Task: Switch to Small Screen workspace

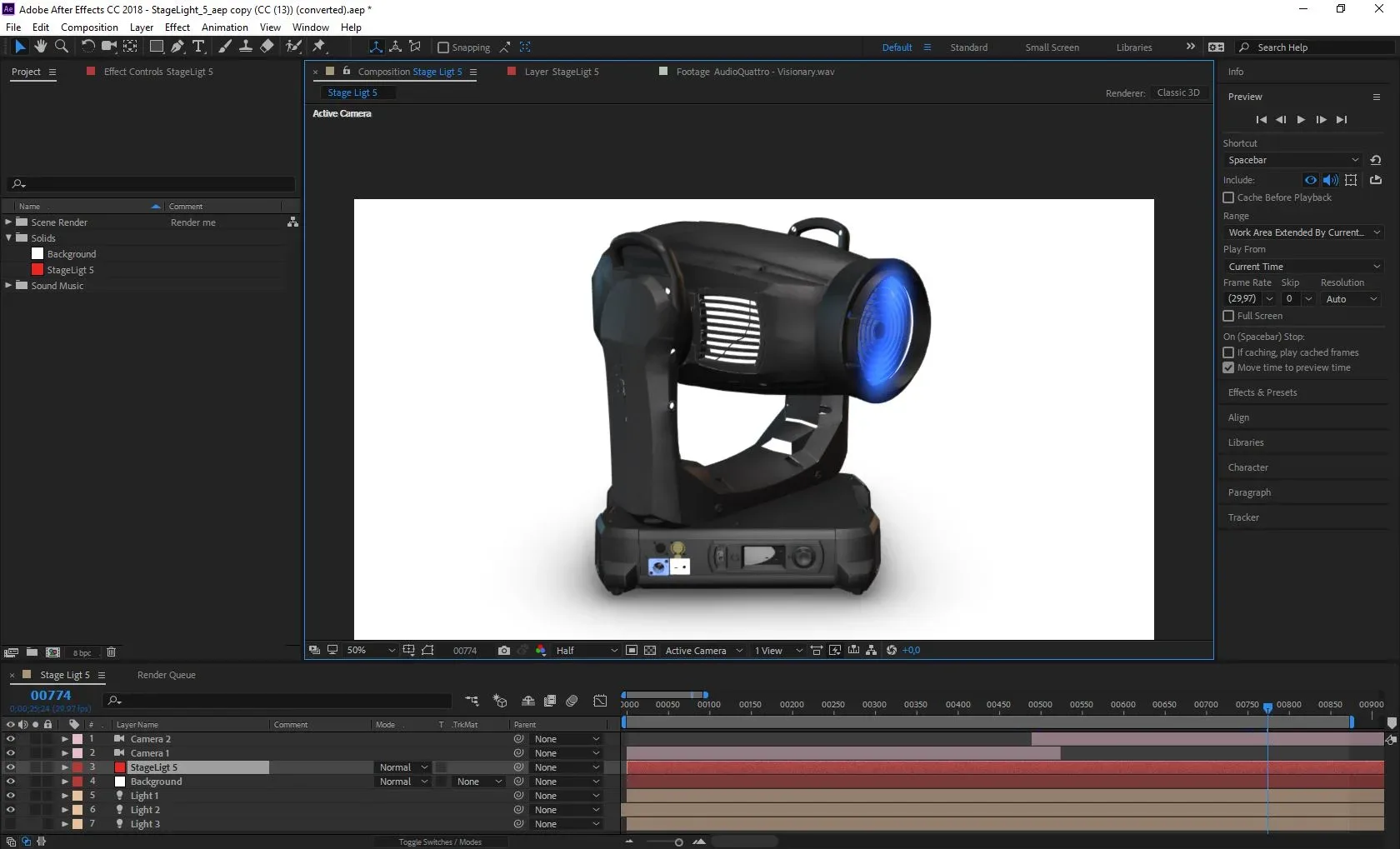Action: click(x=1052, y=47)
